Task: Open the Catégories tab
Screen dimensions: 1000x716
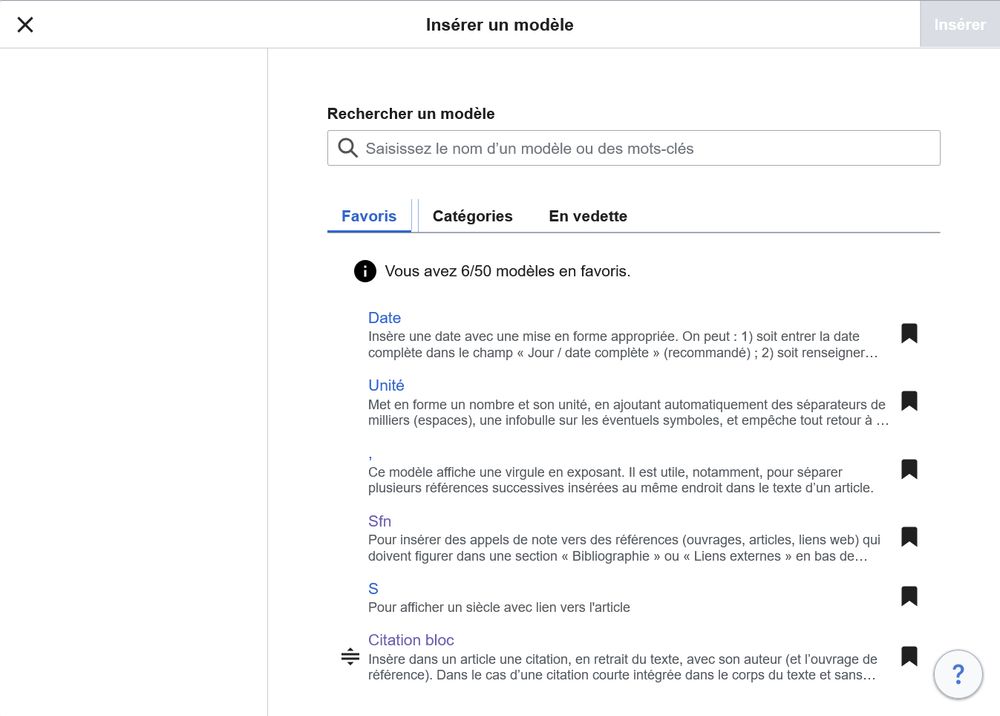Action: pos(472,216)
